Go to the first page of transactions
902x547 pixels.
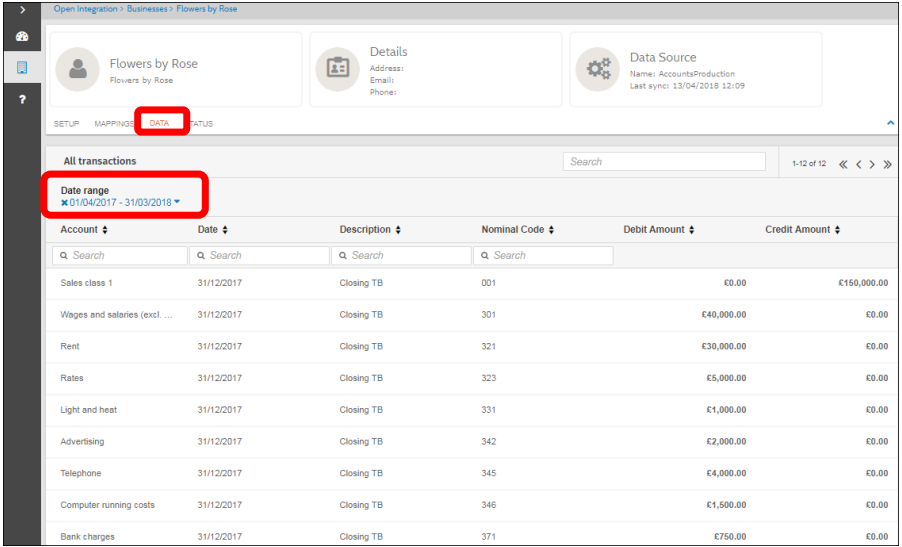click(x=843, y=165)
